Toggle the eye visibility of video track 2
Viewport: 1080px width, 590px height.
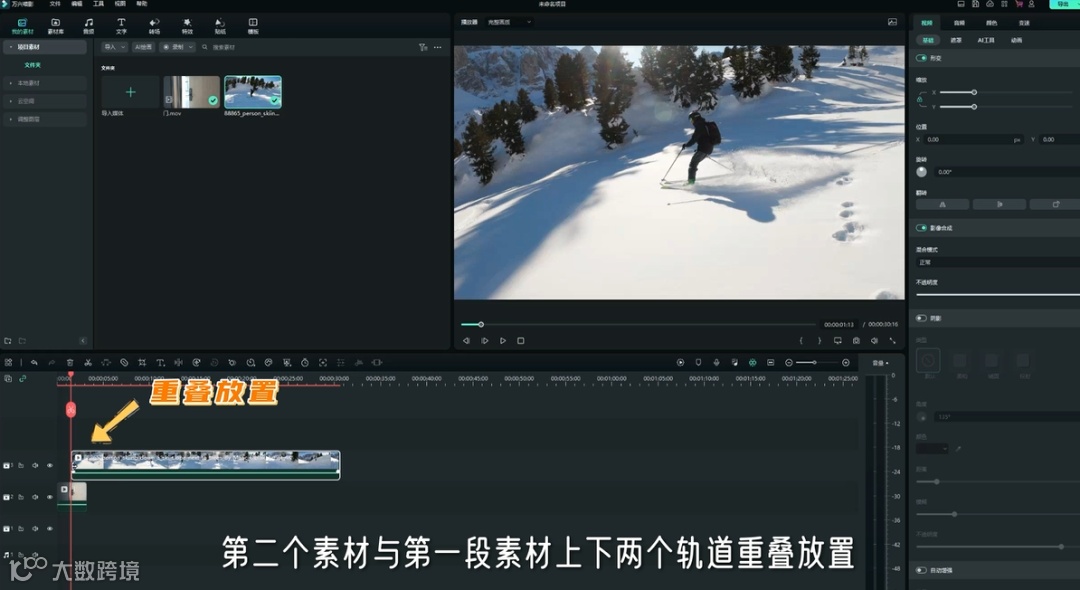pyautogui.click(x=50, y=497)
